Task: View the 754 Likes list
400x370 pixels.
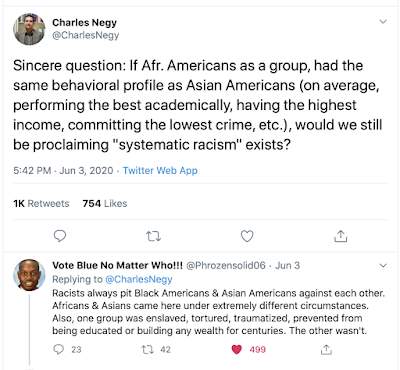Action: click(x=105, y=203)
